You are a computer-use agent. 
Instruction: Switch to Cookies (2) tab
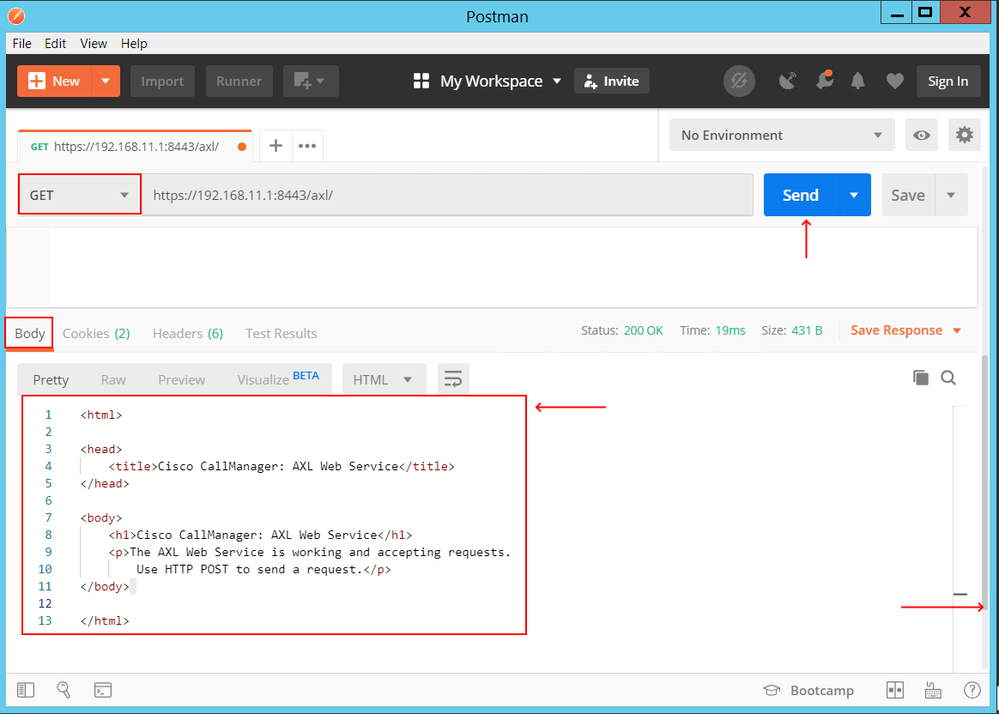pyautogui.click(x=96, y=333)
